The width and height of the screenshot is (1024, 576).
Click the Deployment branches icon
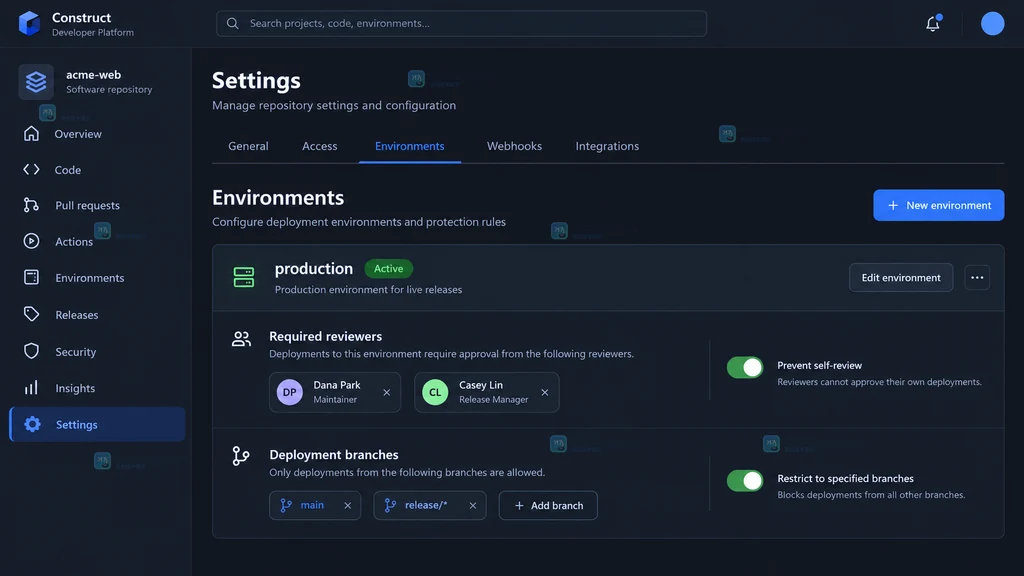point(241,456)
